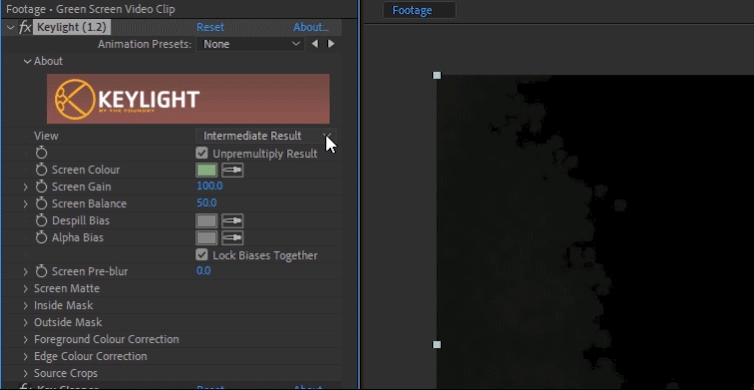Toggle Unpremultiply Result checkbox

(x=201, y=153)
